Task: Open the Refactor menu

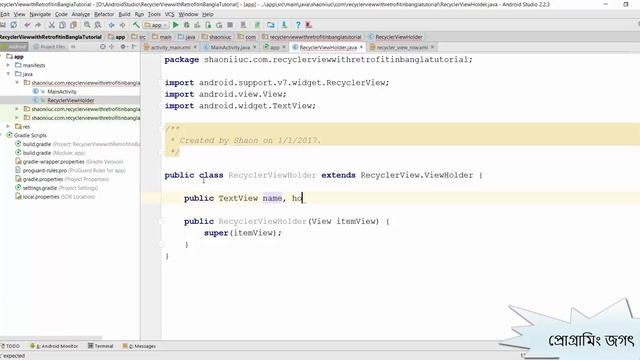Action: point(104,14)
